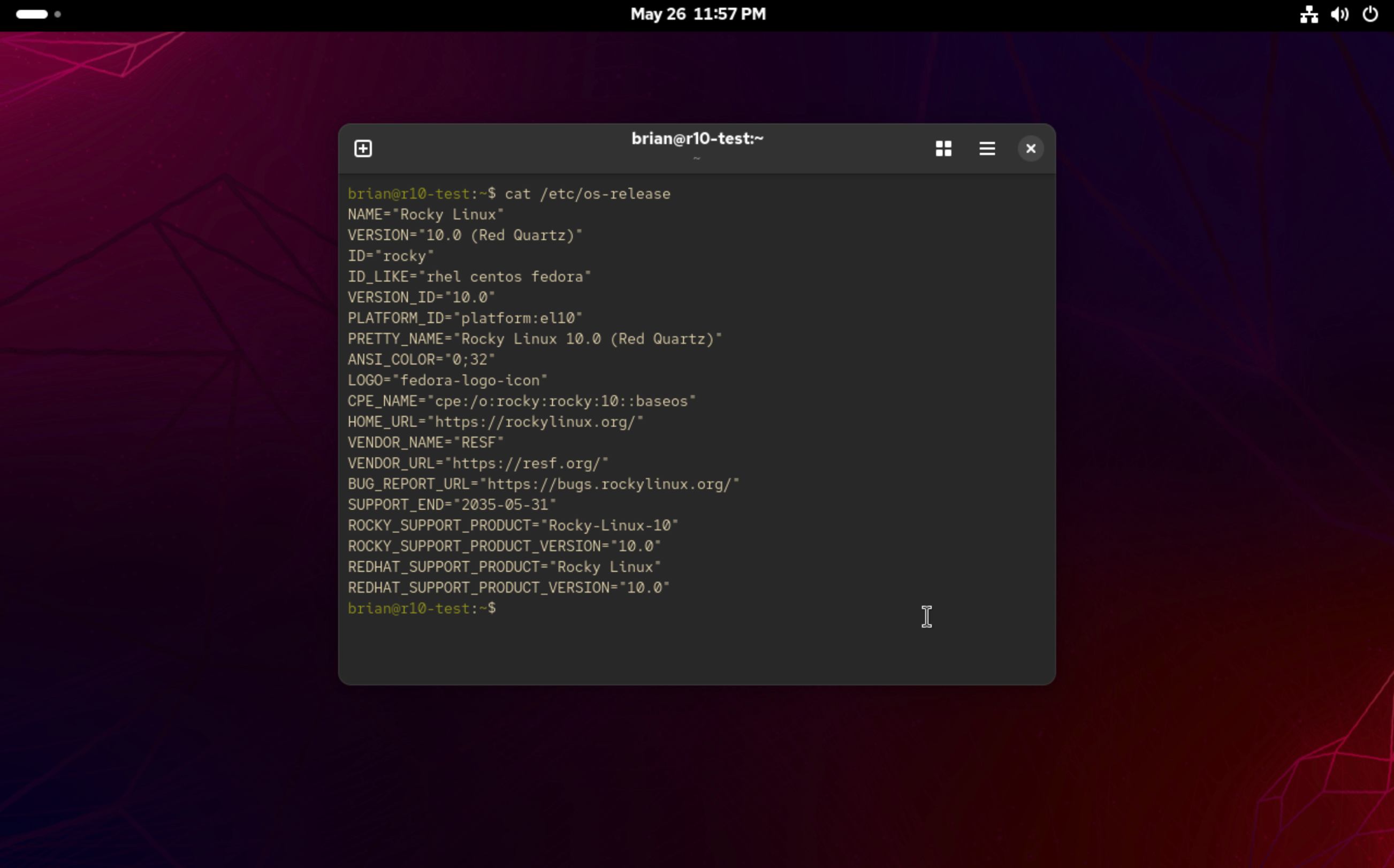Open the power menu icon
1394x868 pixels.
(1370, 14)
